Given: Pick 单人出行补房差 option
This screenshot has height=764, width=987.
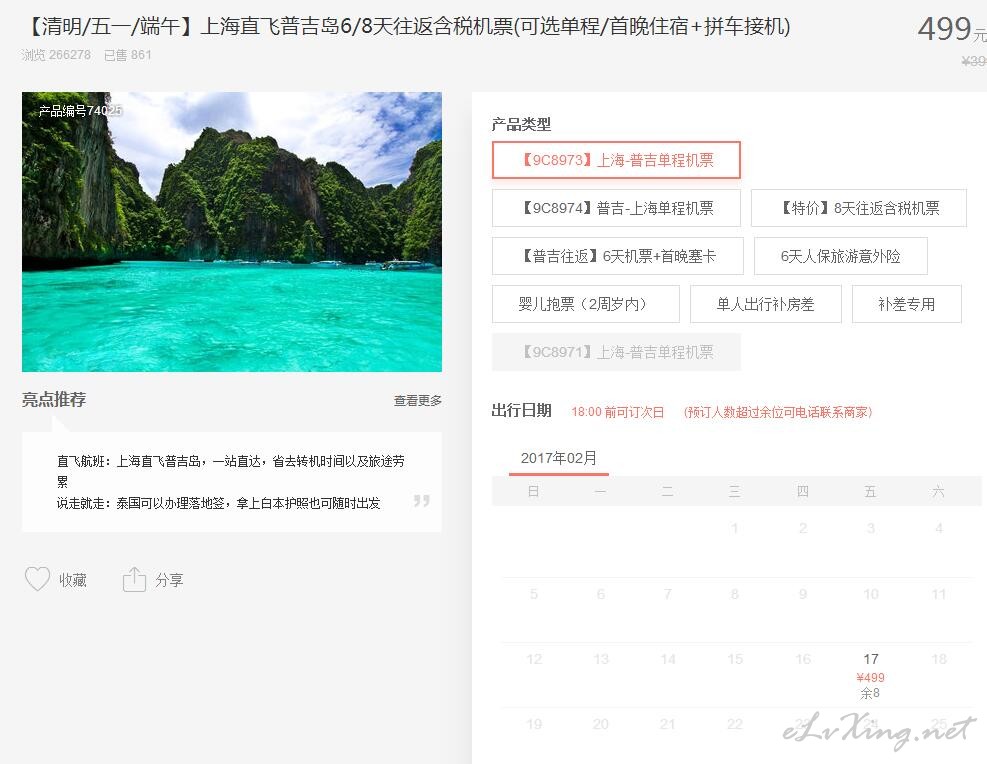Looking at the screenshot, I should (765, 304).
